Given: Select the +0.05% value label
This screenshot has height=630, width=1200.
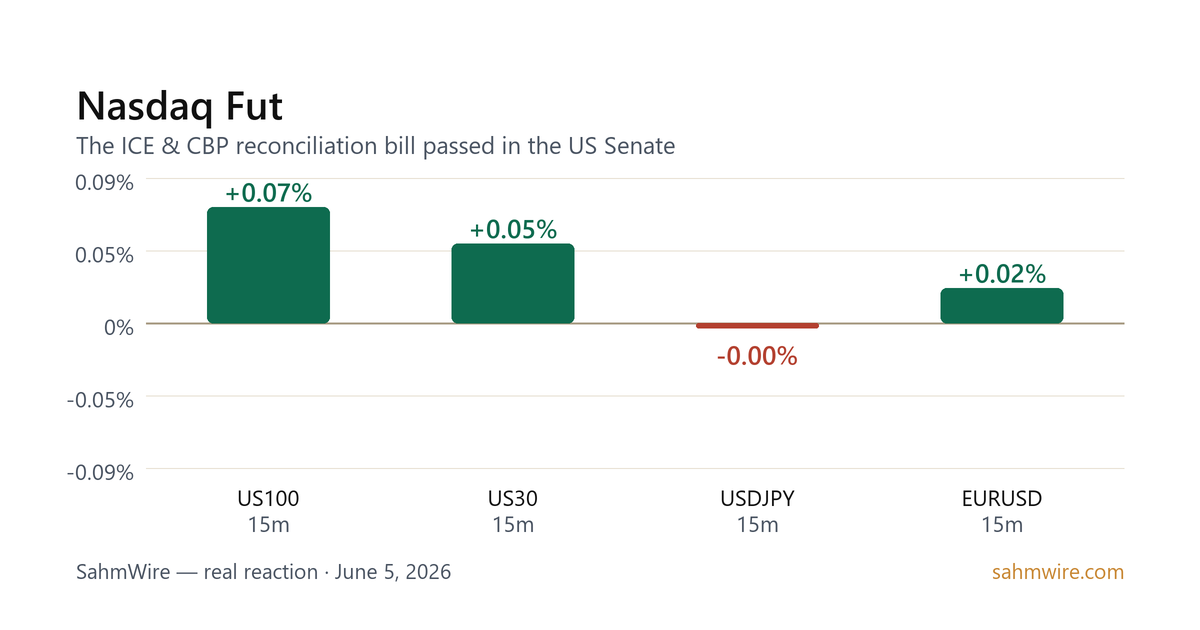Looking at the screenshot, I should click(513, 229).
